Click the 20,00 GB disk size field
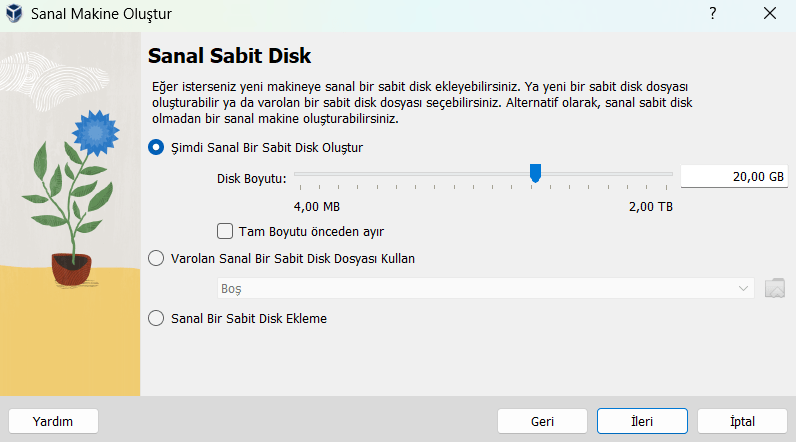The width and height of the screenshot is (796, 442). (733, 176)
